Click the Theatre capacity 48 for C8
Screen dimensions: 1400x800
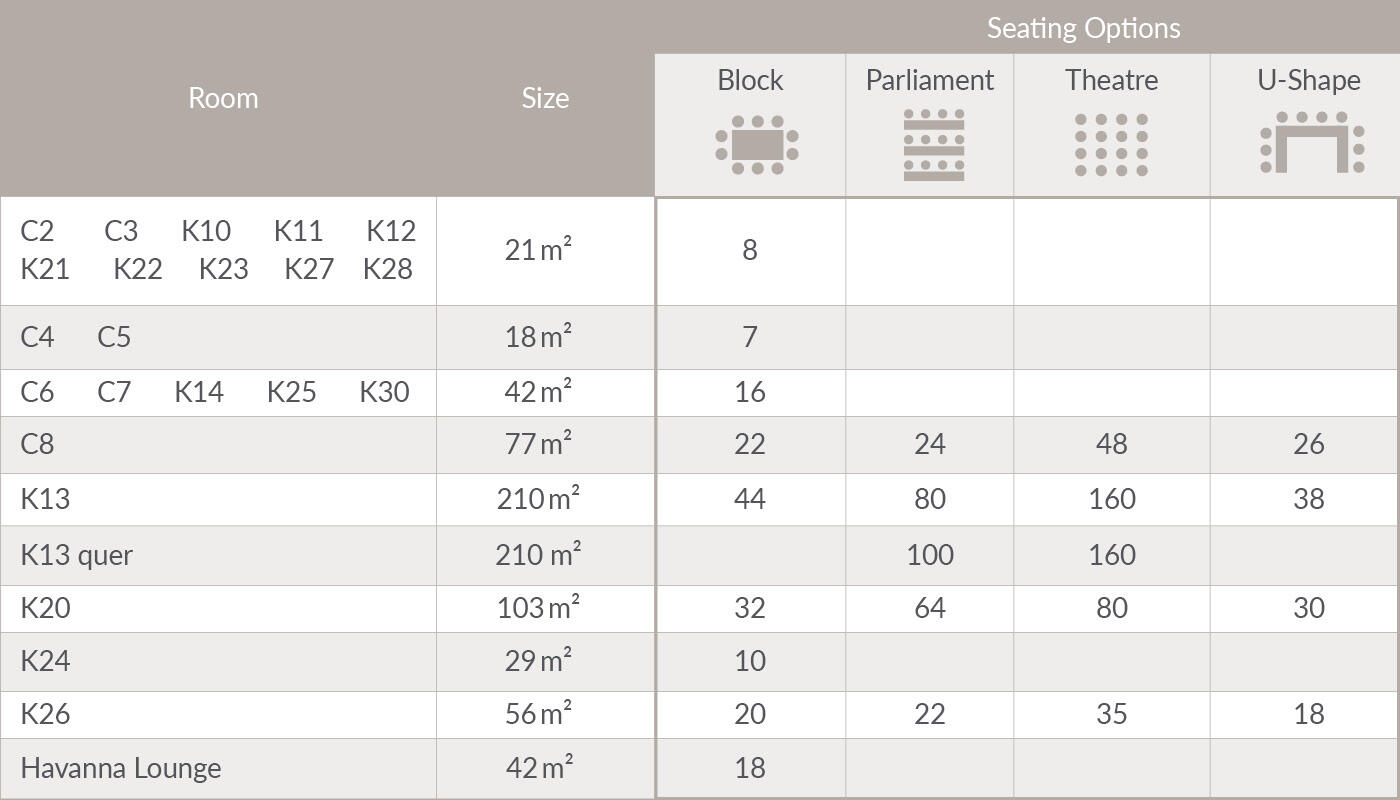click(1111, 444)
